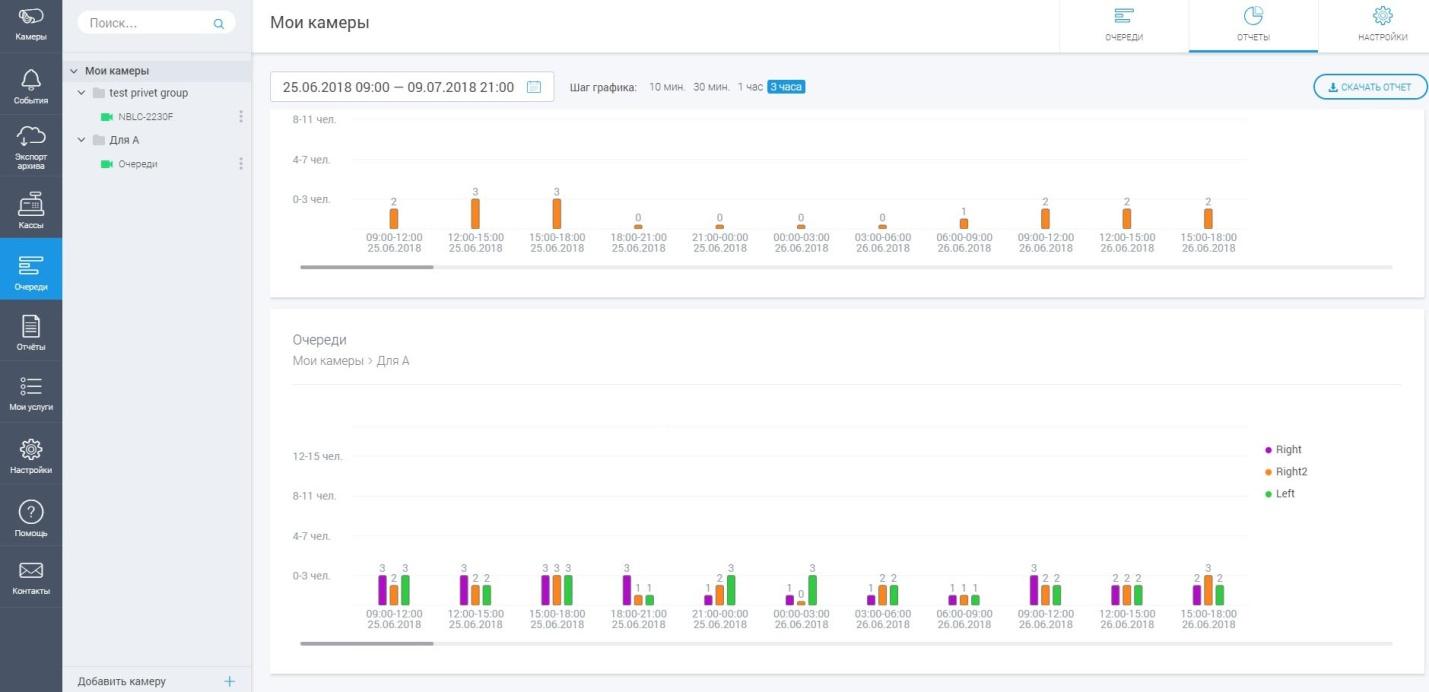Set chart step to 1 час
1429x692 pixels.
pos(750,87)
